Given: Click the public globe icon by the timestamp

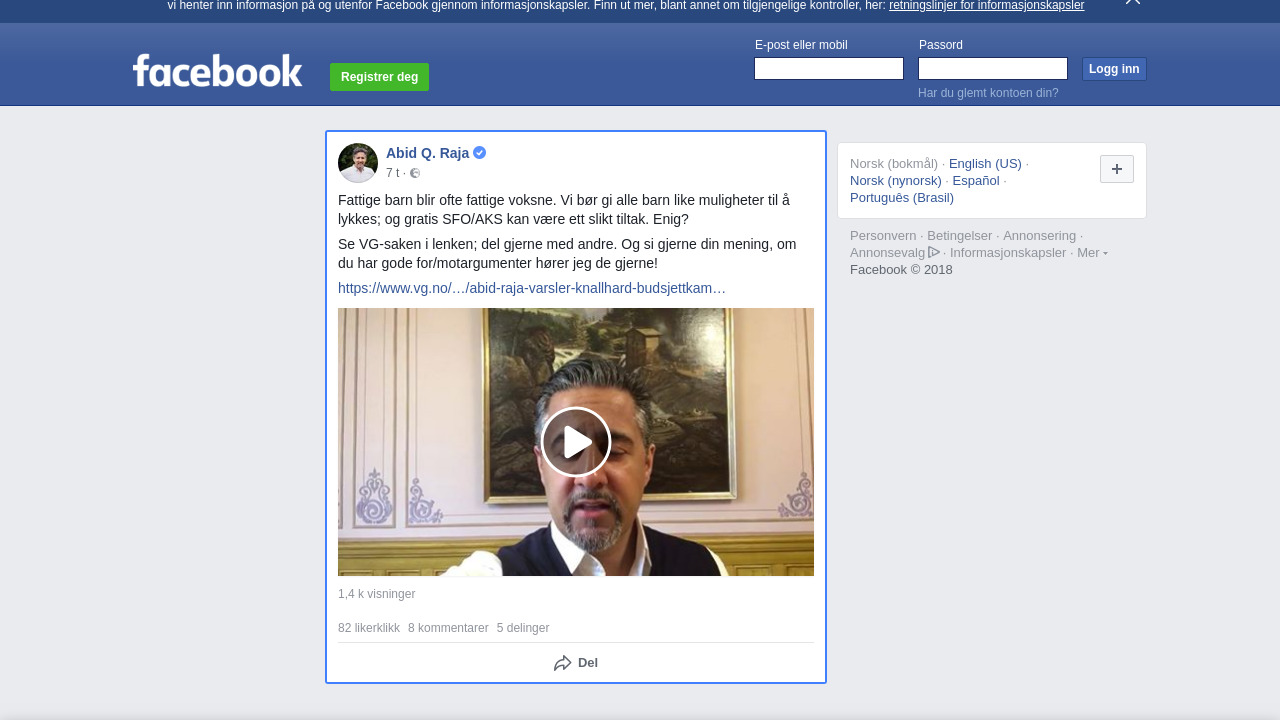Looking at the screenshot, I should coord(415,173).
